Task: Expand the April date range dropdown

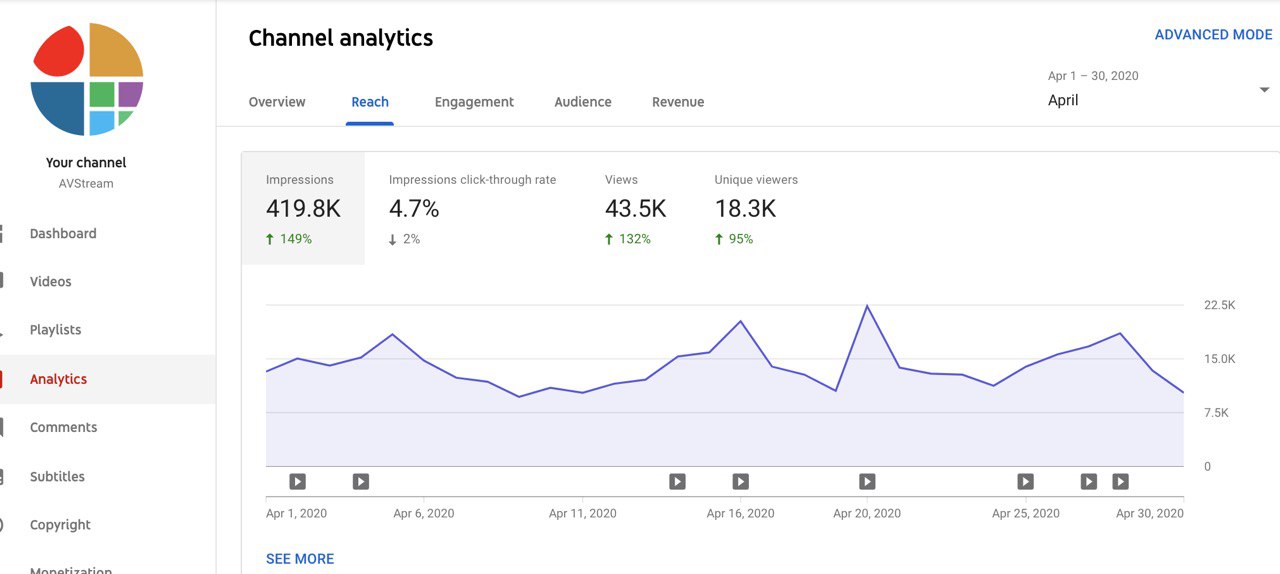Action: click(x=1263, y=90)
